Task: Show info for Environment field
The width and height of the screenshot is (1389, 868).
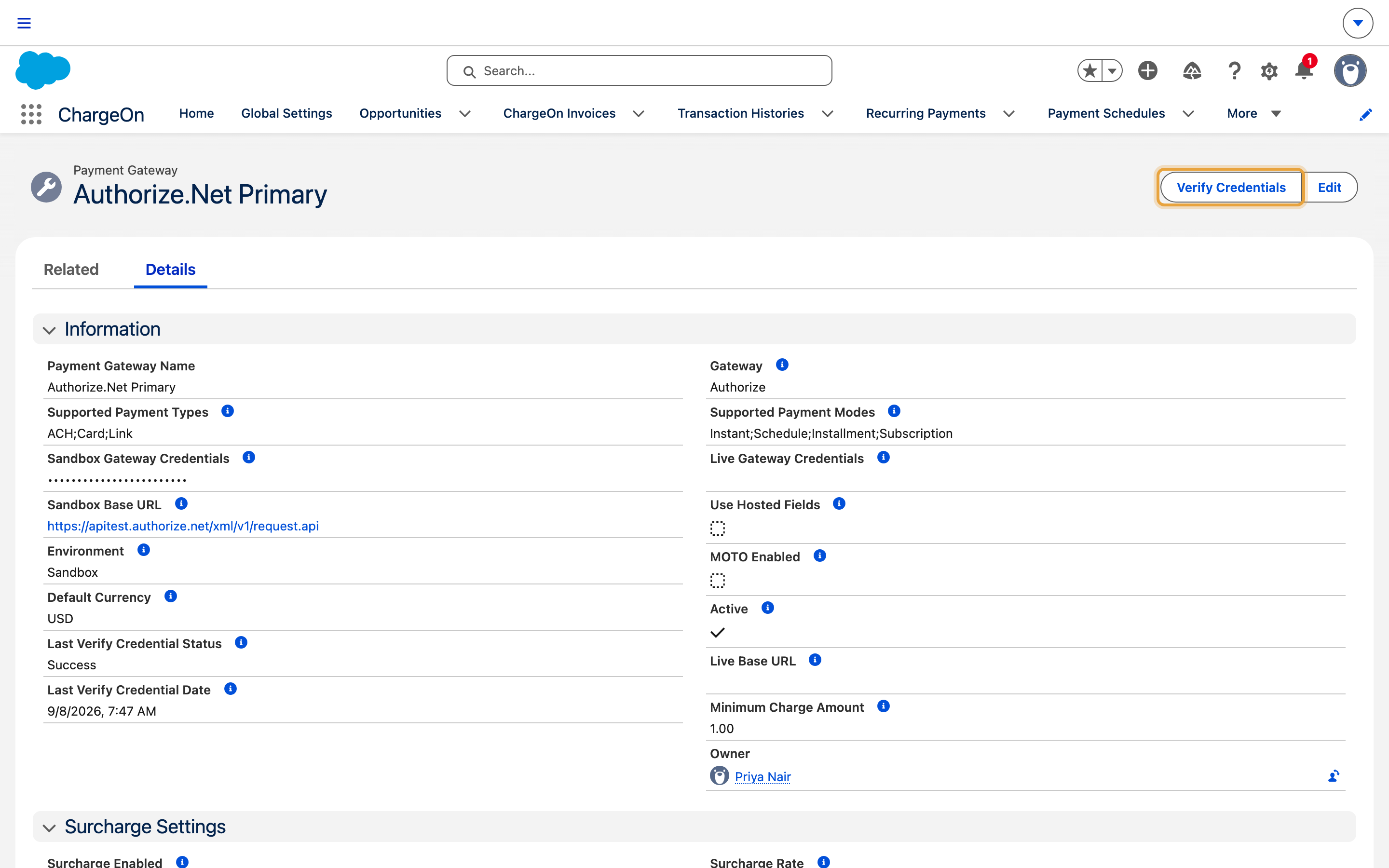Action: pos(144,550)
